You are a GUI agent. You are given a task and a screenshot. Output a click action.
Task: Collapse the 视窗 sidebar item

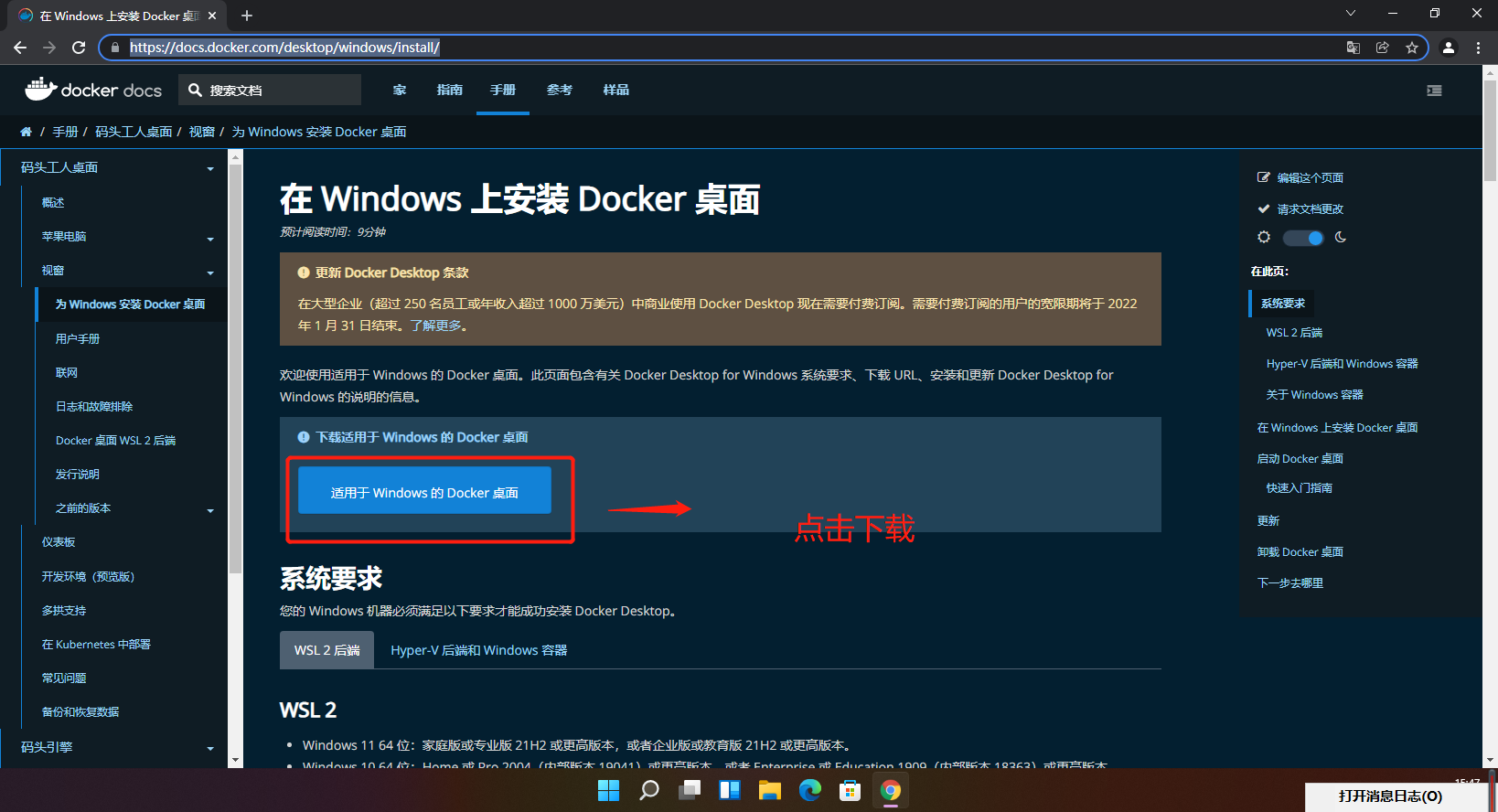210,272
